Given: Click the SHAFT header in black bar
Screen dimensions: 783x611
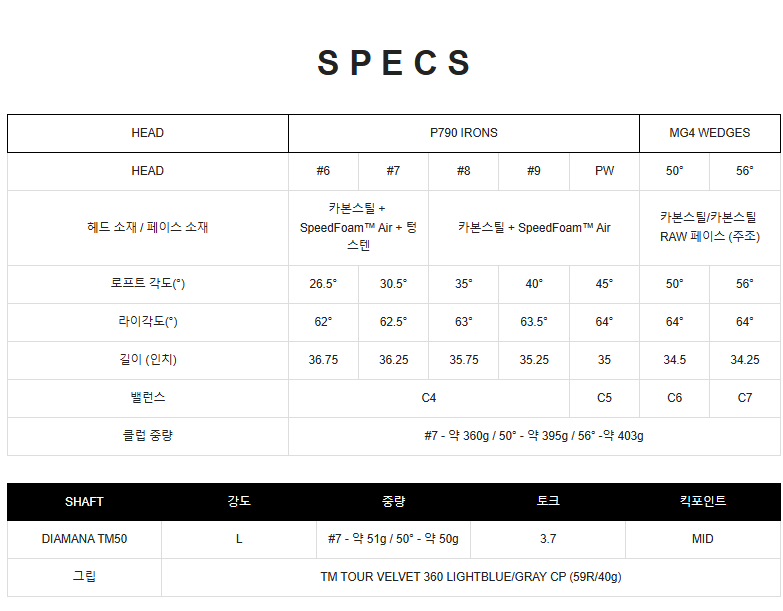Looking at the screenshot, I should 84,502.
